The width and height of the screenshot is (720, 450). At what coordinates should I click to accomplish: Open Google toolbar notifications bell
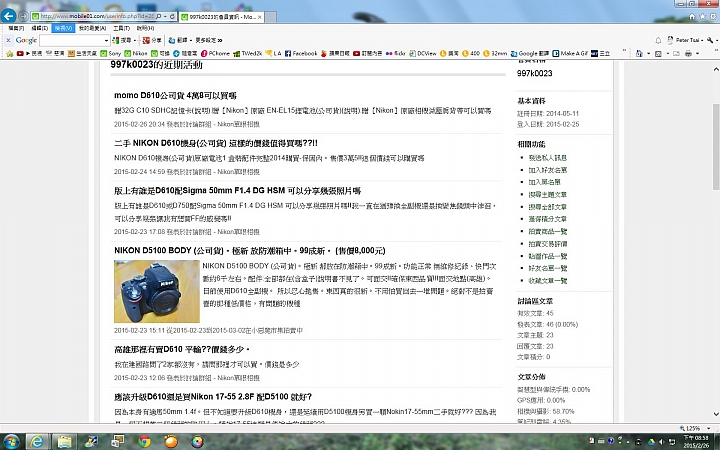[658, 40]
